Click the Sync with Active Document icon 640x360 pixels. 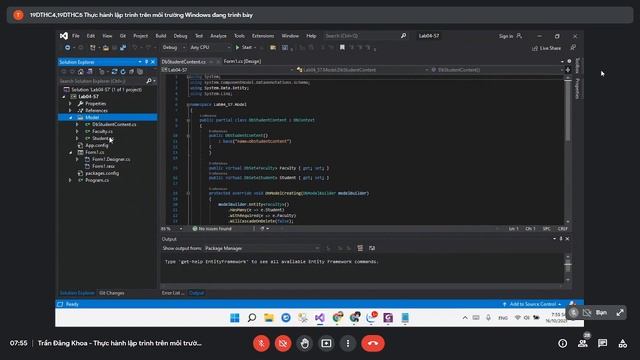pyautogui.click(x=114, y=71)
